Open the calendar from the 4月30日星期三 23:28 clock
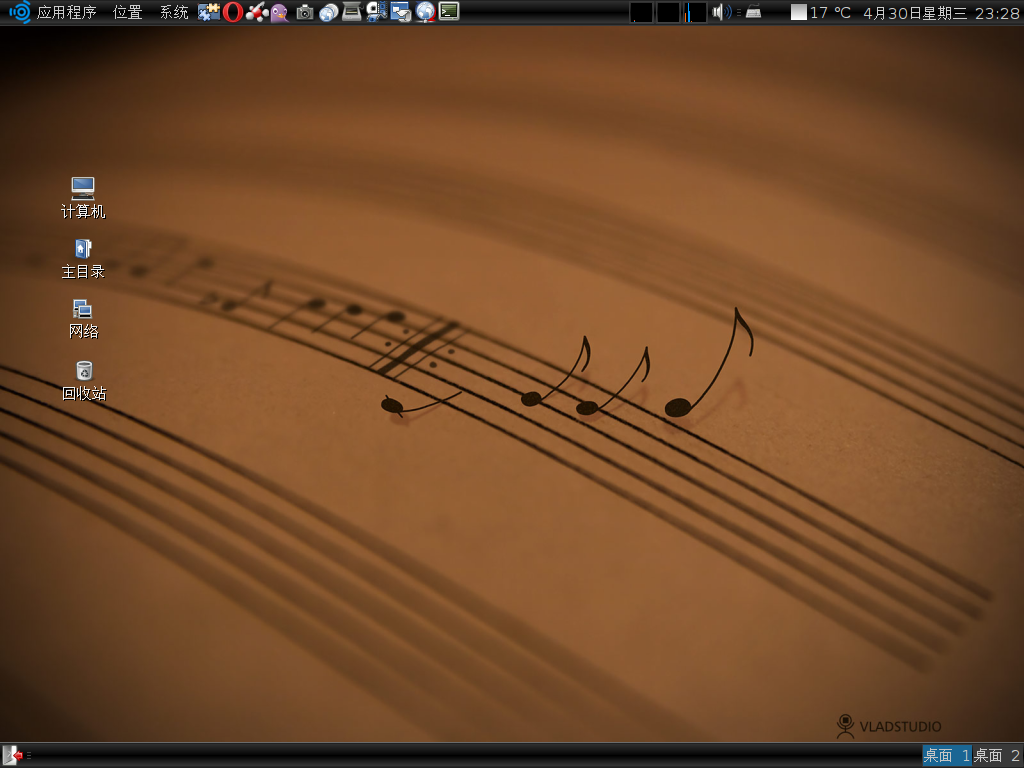The width and height of the screenshot is (1024, 768). pos(941,12)
